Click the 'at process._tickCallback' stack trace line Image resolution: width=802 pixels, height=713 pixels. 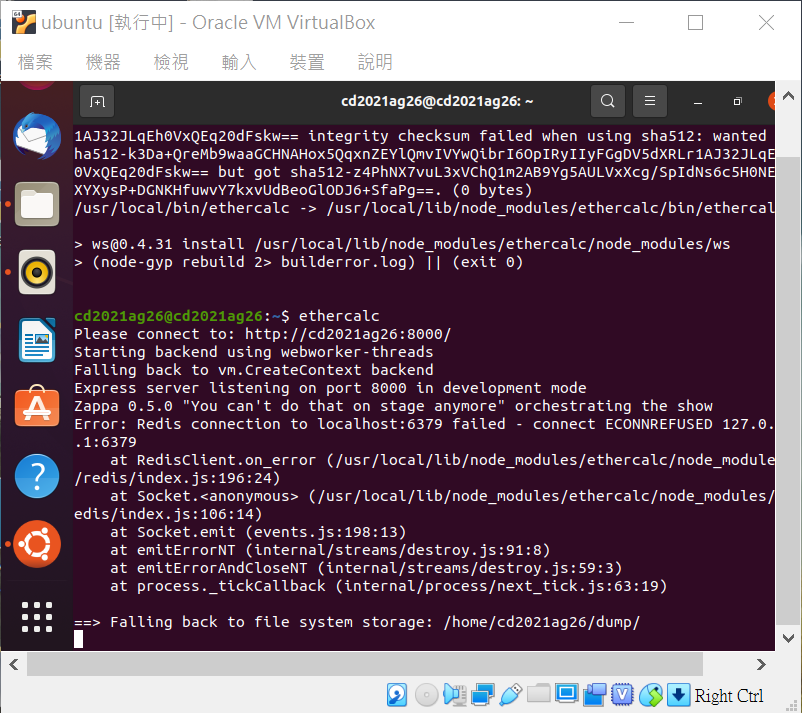click(389, 586)
